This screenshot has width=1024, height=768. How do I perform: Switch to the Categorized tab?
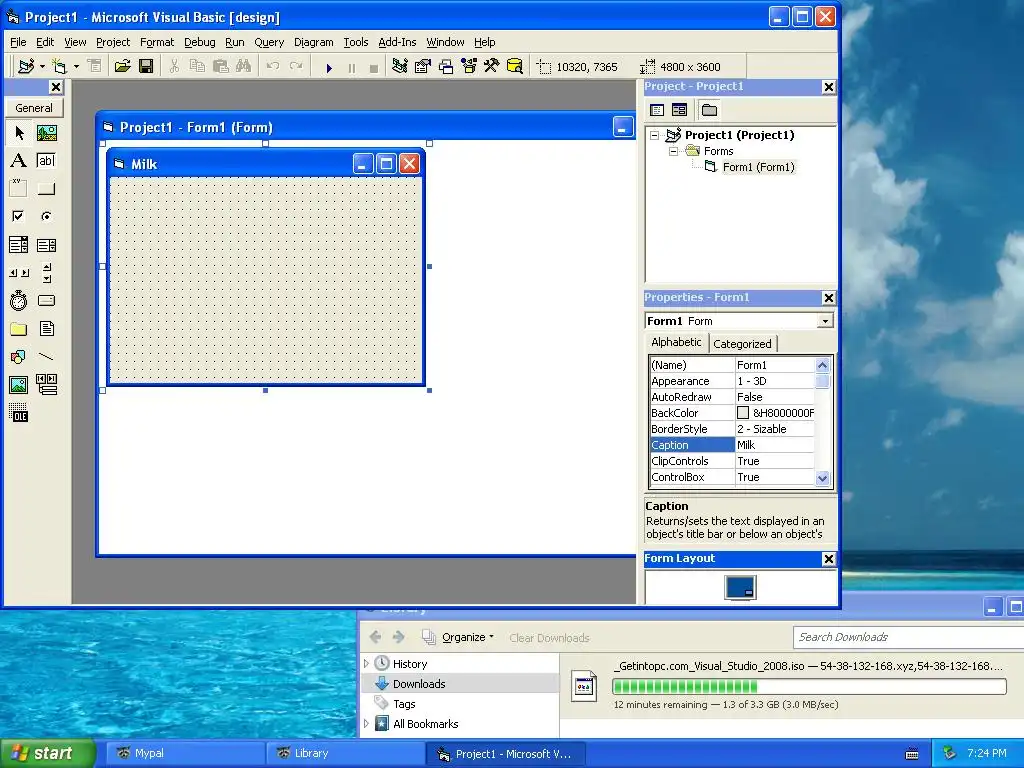pyautogui.click(x=742, y=344)
